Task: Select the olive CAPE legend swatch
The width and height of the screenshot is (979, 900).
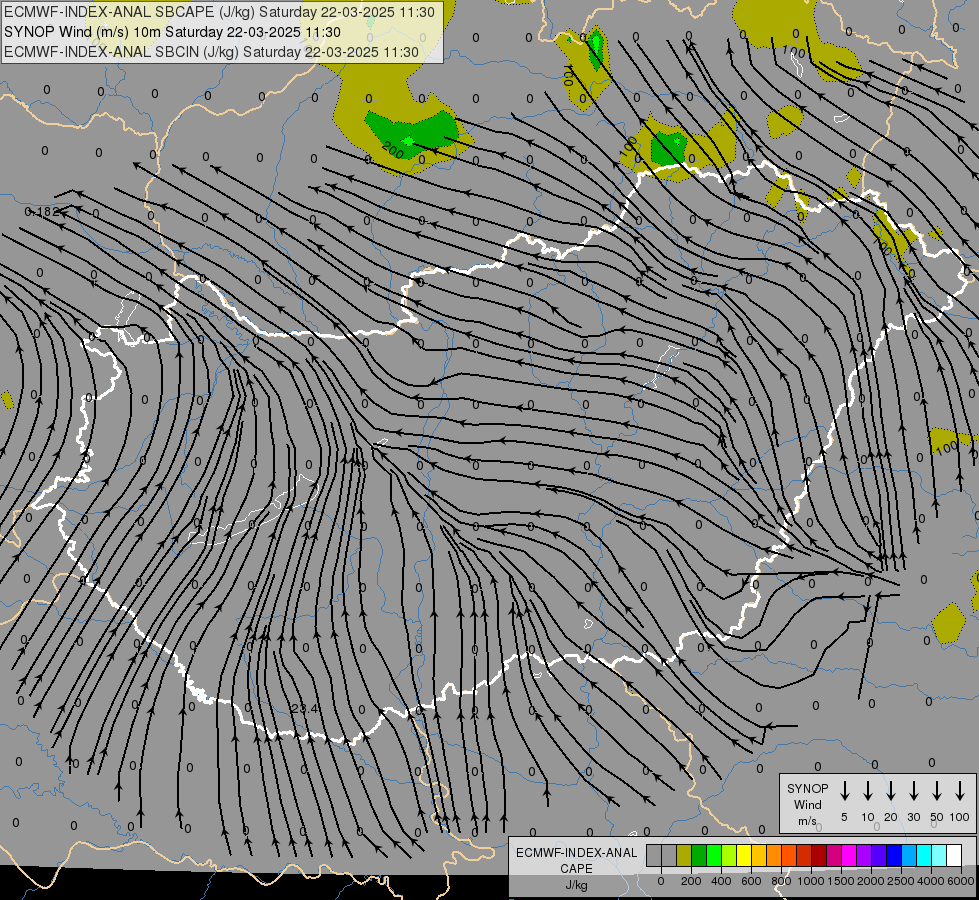Action: 684,855
